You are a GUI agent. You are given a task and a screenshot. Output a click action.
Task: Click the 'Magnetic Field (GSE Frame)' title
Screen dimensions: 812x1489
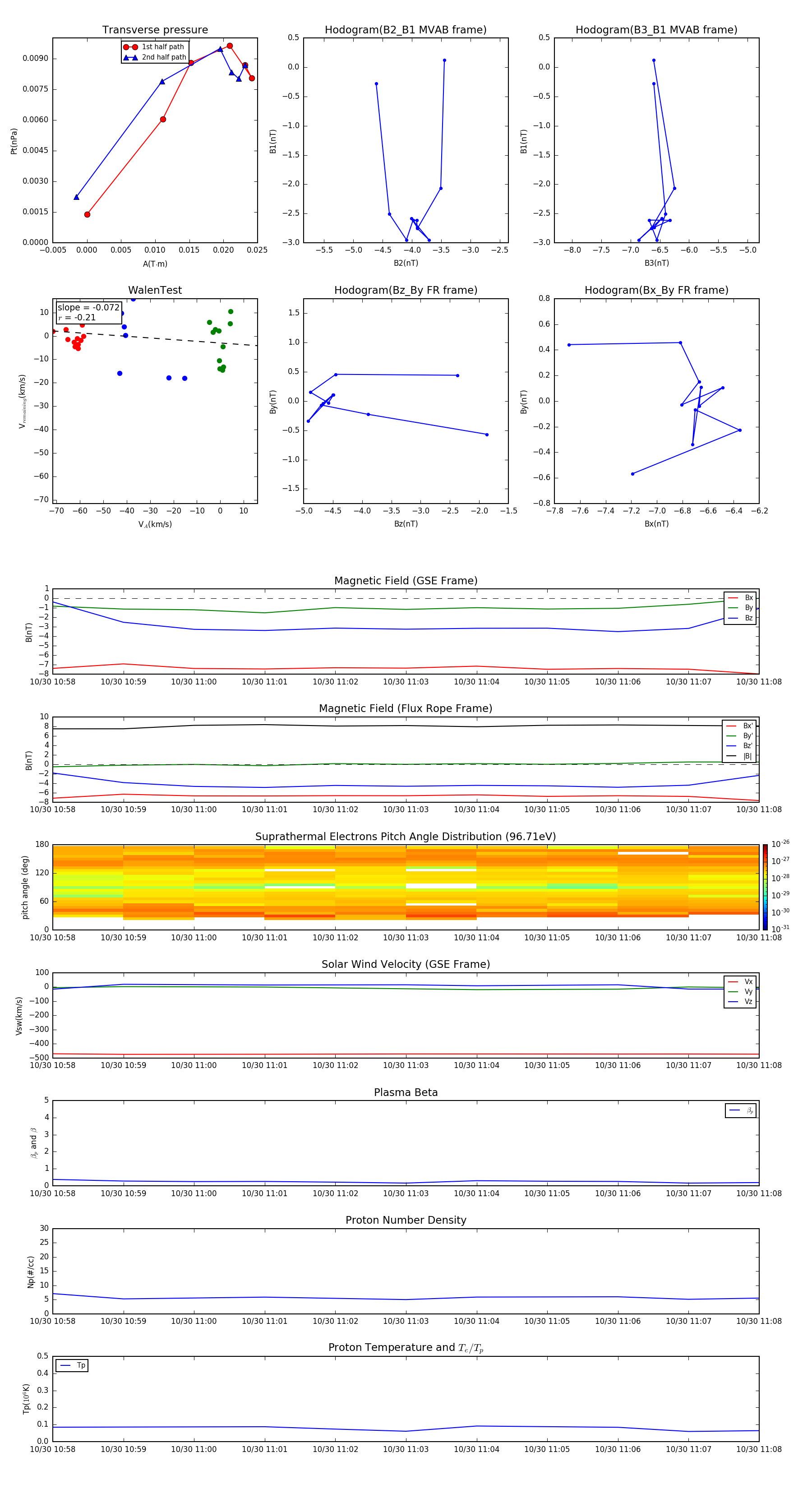[406, 581]
